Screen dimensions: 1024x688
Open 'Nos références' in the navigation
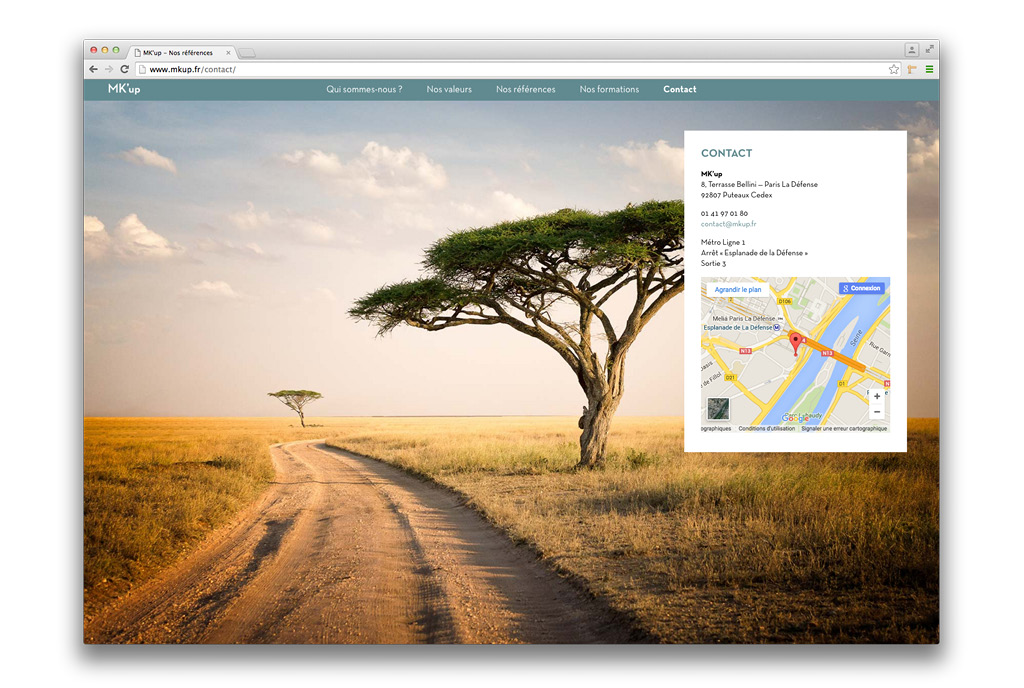tap(526, 89)
